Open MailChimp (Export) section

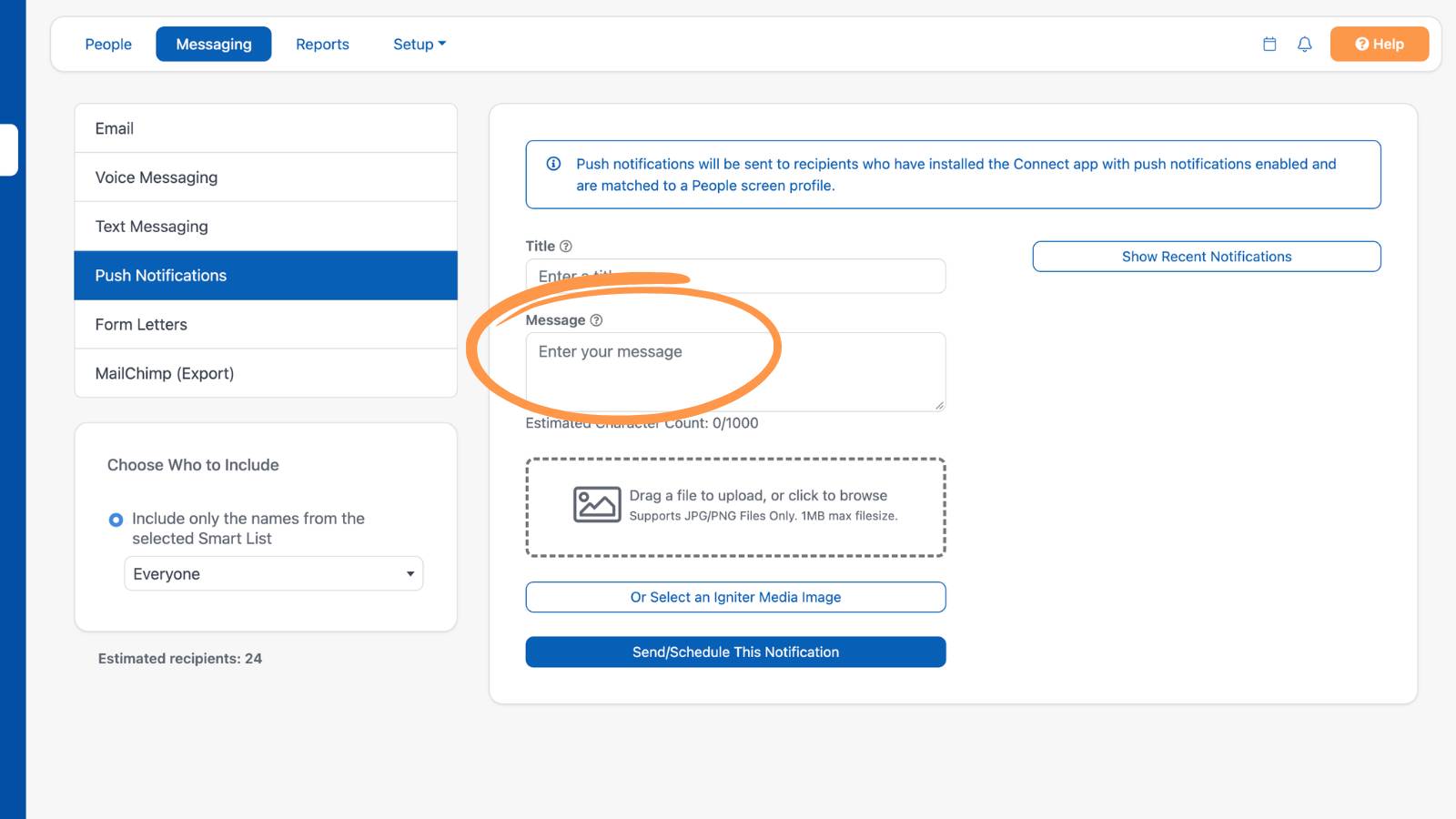pyautogui.click(x=266, y=373)
